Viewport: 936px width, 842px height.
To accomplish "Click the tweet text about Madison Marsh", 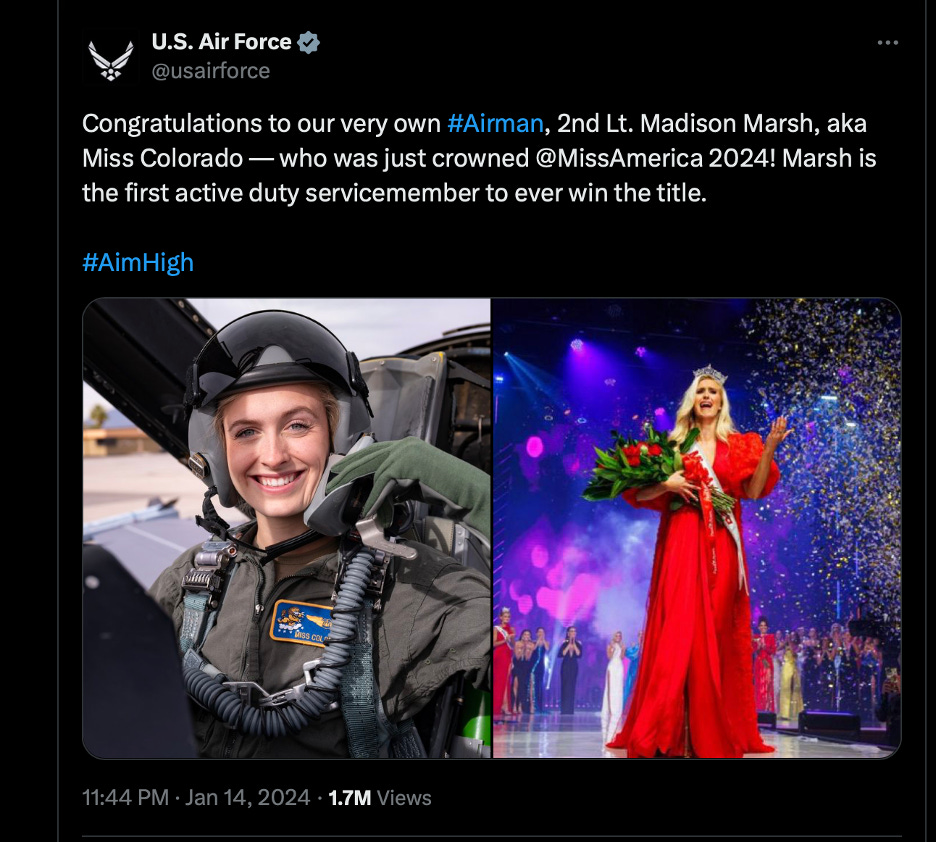I will coord(479,158).
